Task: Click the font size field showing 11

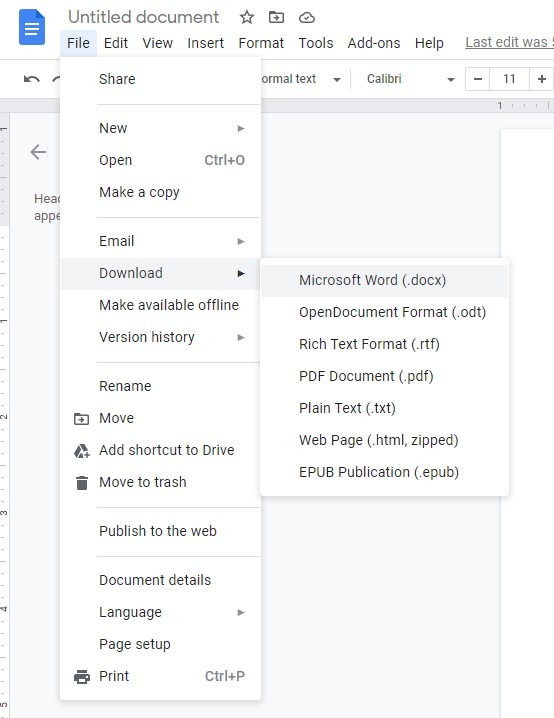Action: tap(510, 79)
